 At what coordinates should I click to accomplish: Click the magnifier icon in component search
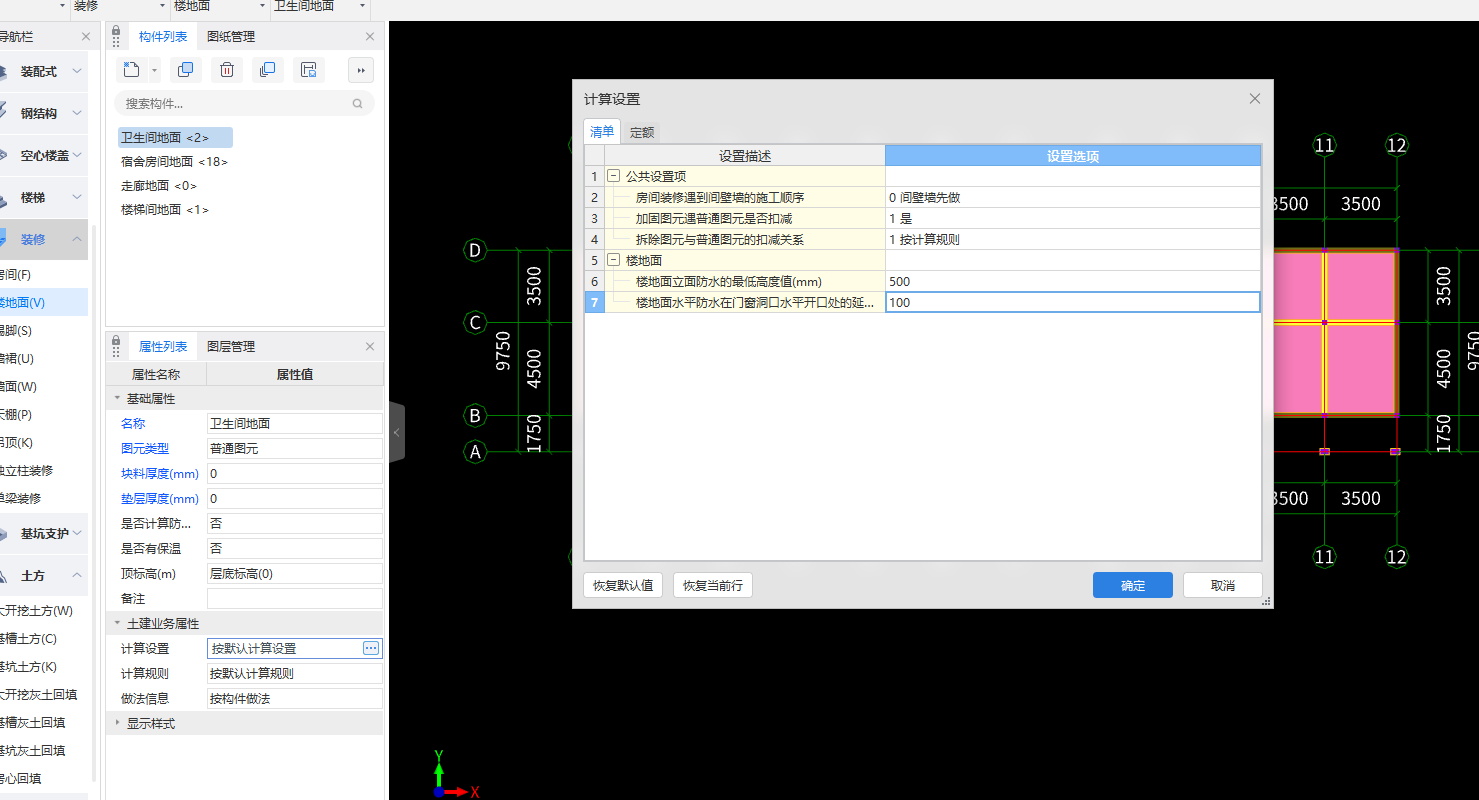click(358, 103)
